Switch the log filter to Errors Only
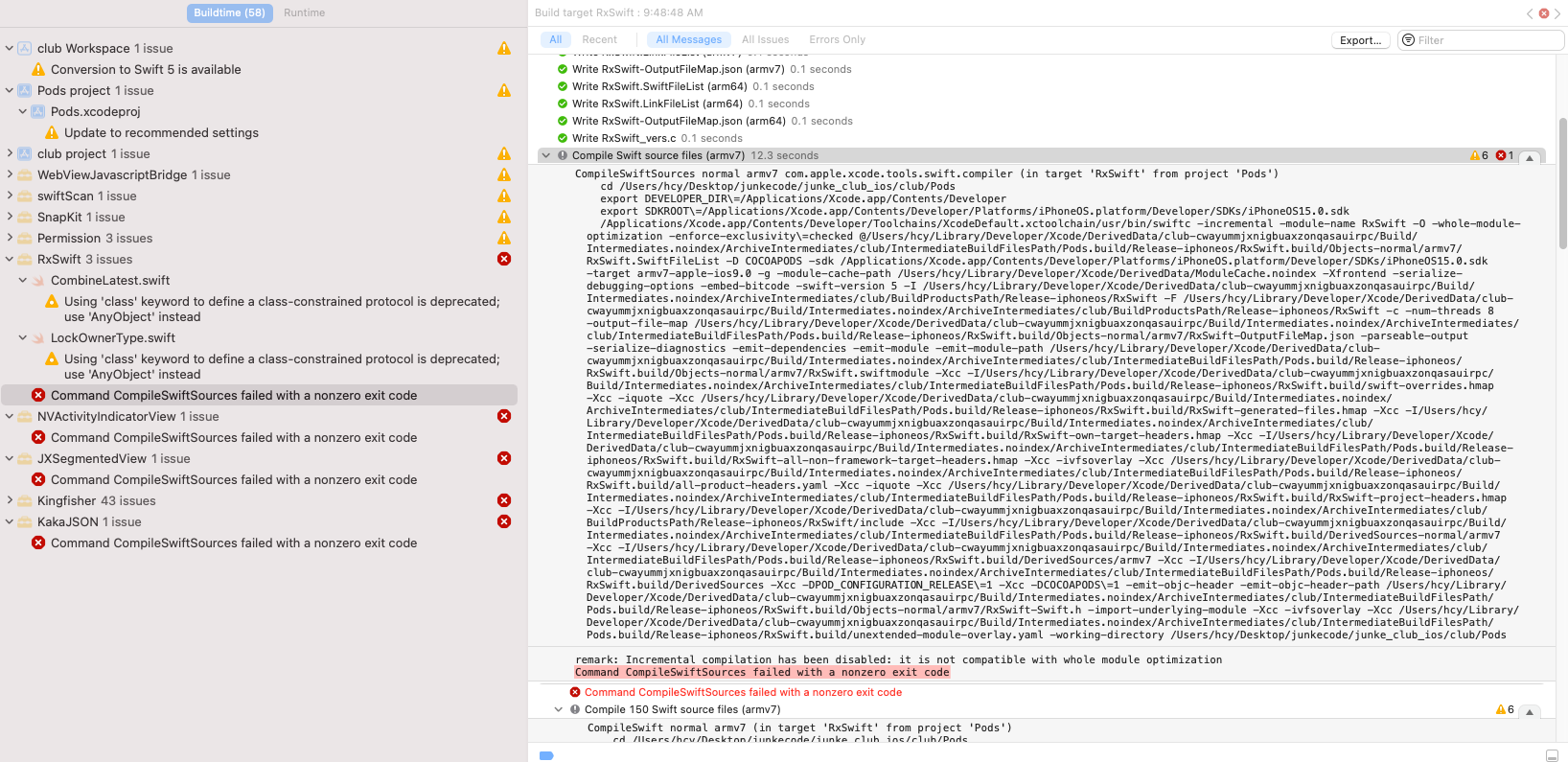The width and height of the screenshot is (1568, 762). click(x=837, y=39)
